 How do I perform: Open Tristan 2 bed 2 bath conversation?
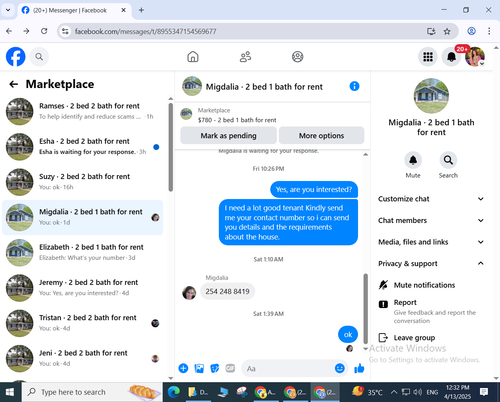[83, 323]
